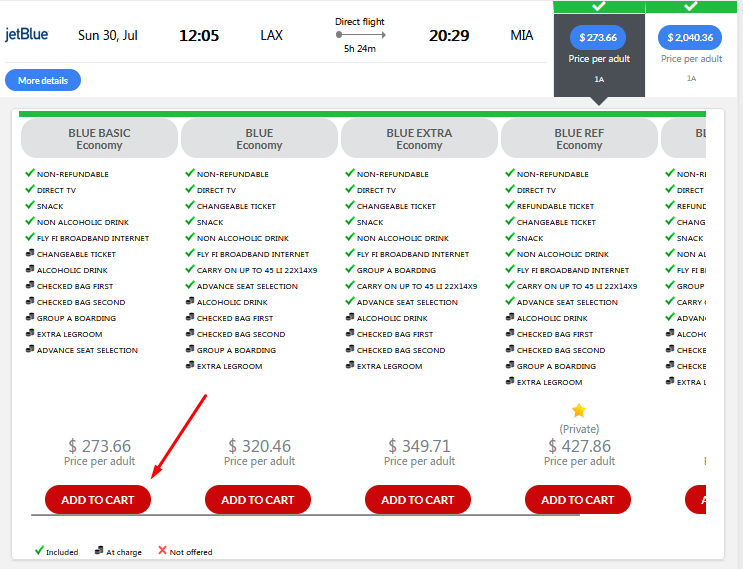Click the $ 273.66 Blue Basic price text

[x=100, y=446]
